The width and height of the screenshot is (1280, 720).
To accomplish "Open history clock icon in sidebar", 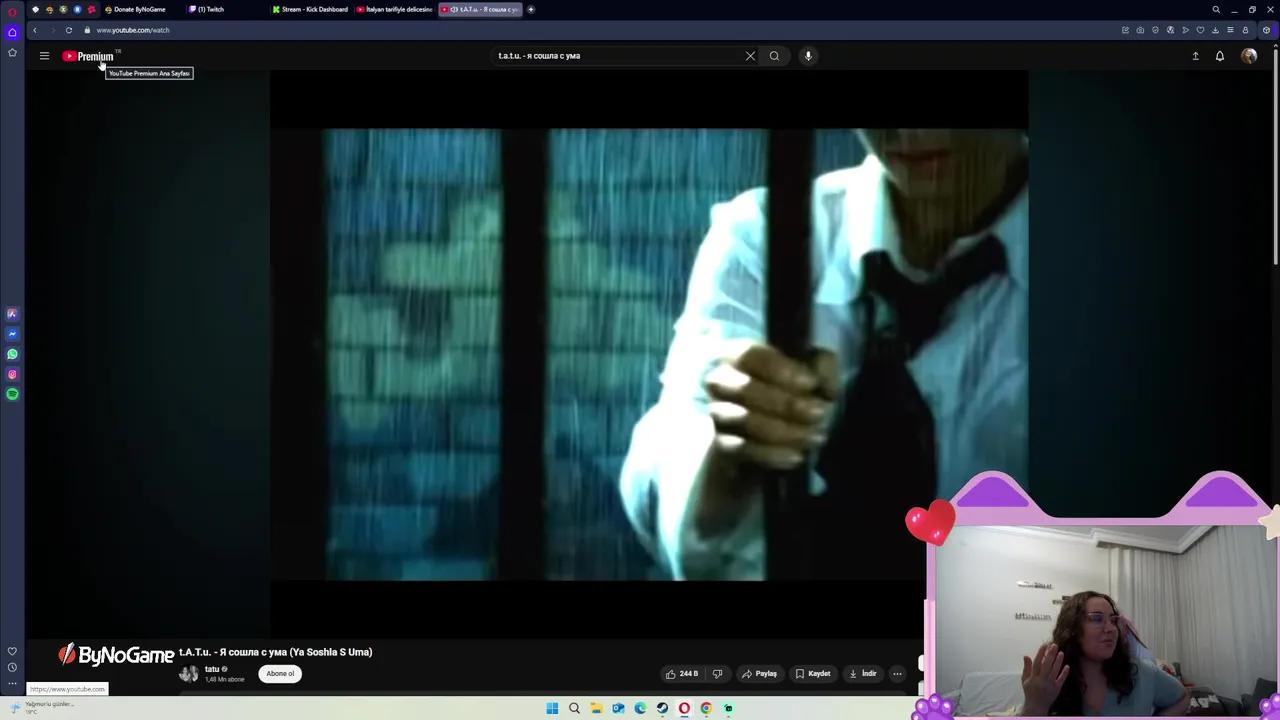I will [x=12, y=667].
